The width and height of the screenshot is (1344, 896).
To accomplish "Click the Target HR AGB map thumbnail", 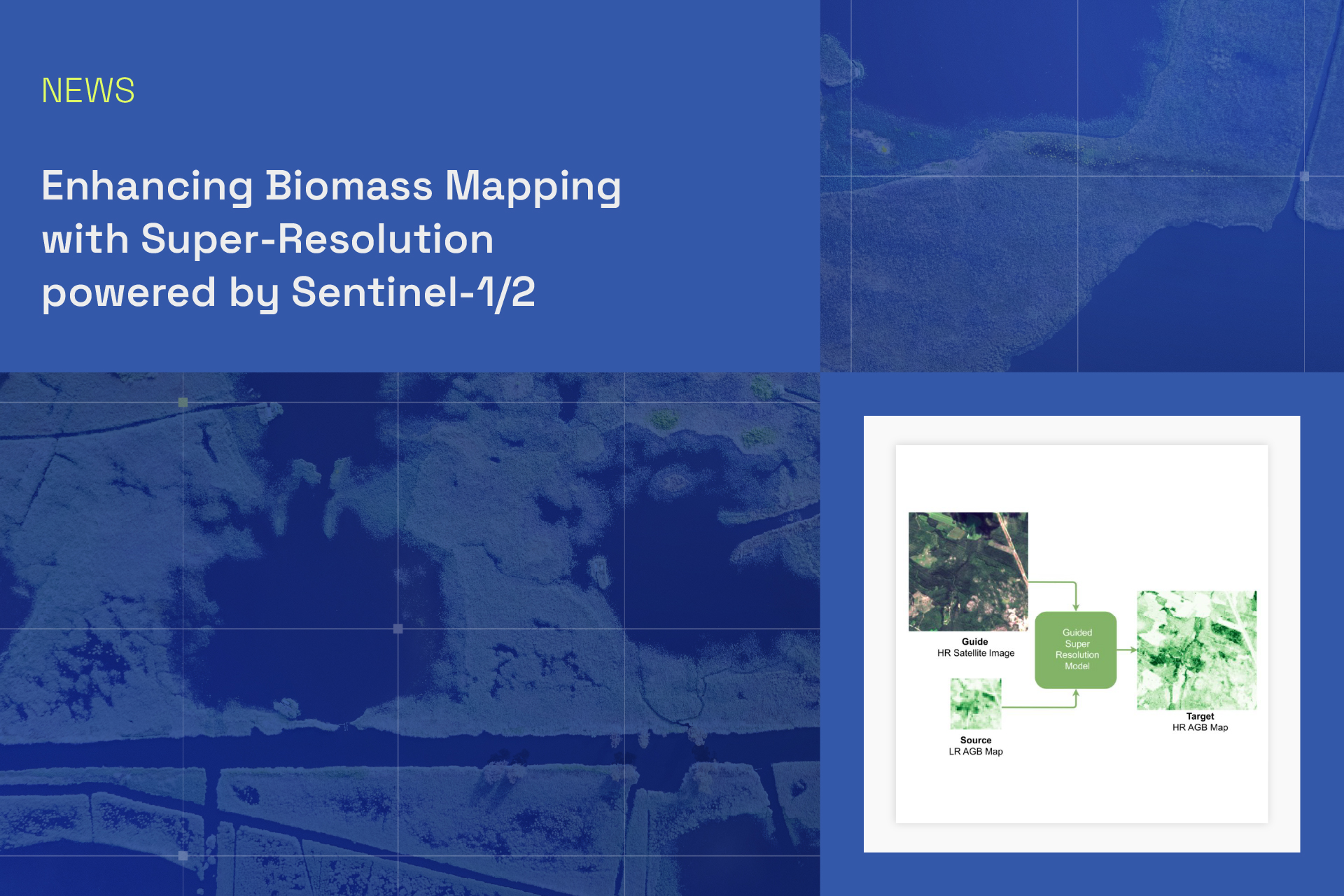I will tap(1196, 650).
